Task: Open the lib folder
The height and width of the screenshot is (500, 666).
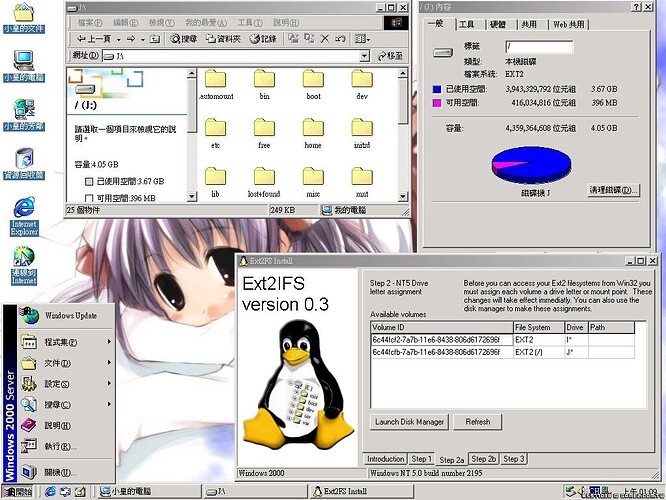Action: click(215, 183)
